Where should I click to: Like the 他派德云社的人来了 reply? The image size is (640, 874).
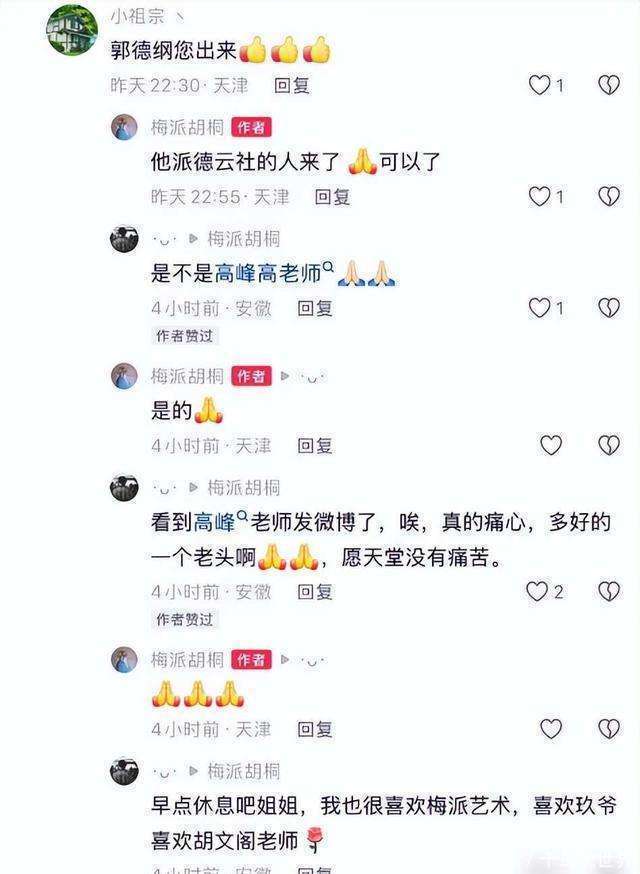pos(539,196)
